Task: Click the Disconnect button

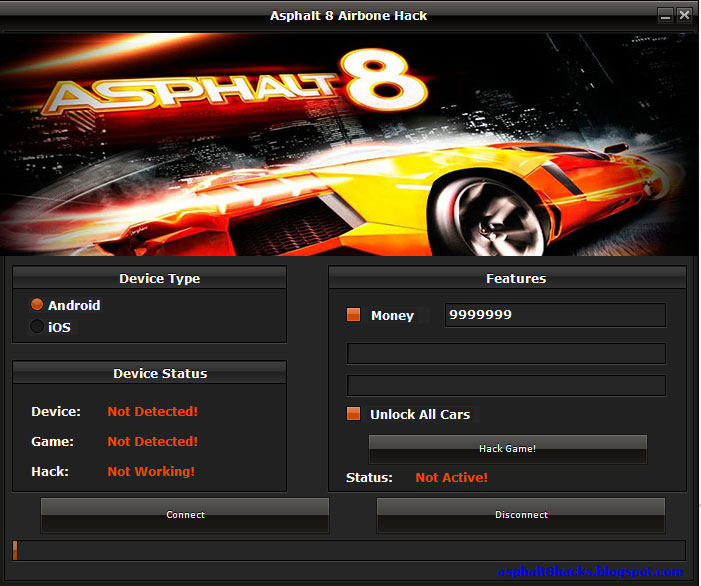Action: (x=521, y=515)
